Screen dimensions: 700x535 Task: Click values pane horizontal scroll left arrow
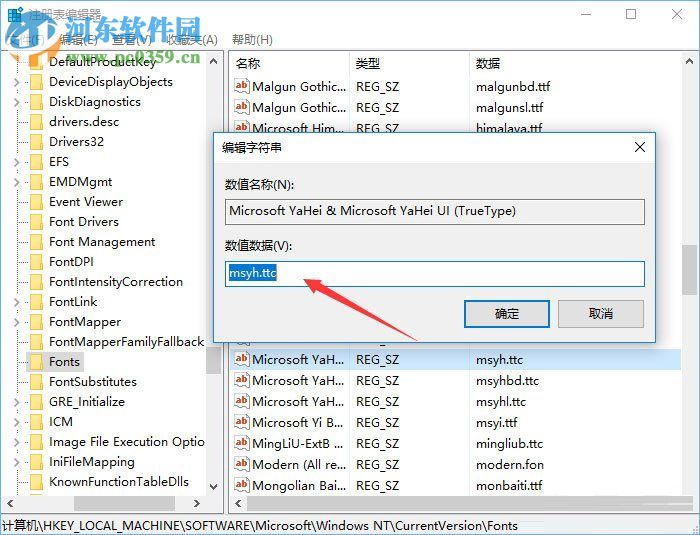(238, 504)
